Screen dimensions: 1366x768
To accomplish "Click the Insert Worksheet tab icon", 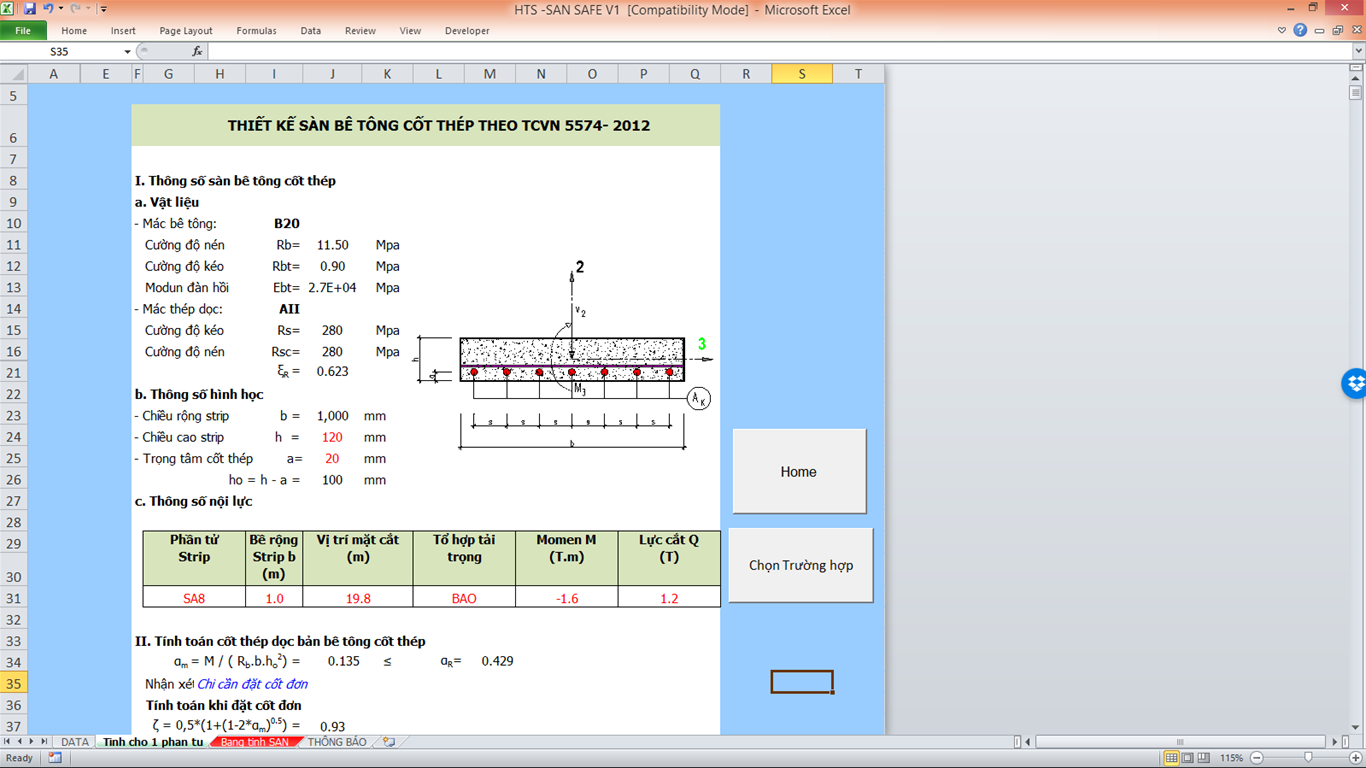I will pos(388,742).
